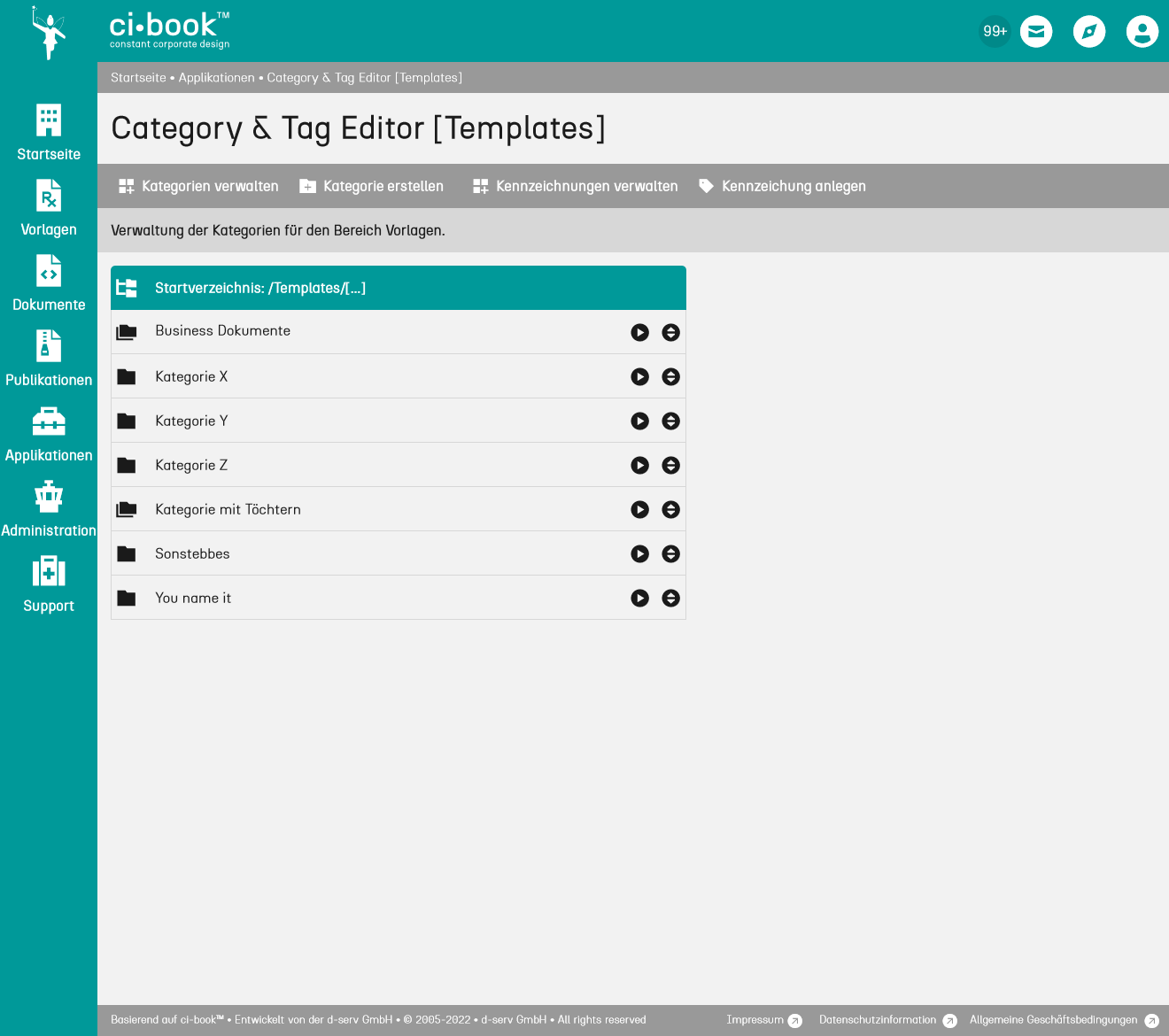Click the 99+ notification badge

[995, 32]
